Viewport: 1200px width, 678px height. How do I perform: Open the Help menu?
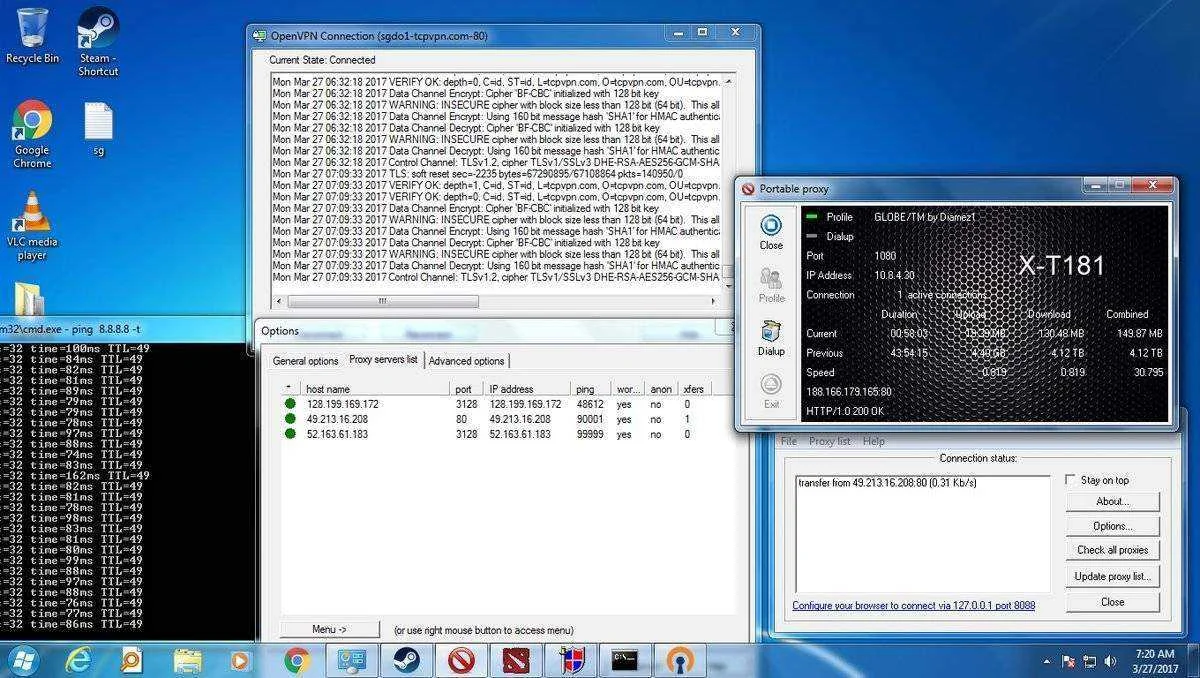point(873,441)
